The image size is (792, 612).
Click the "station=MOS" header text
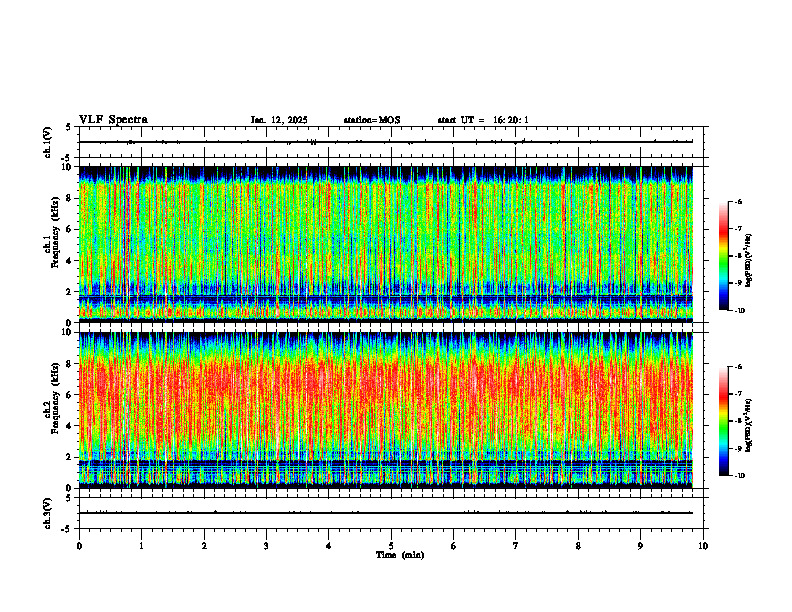click(372, 120)
